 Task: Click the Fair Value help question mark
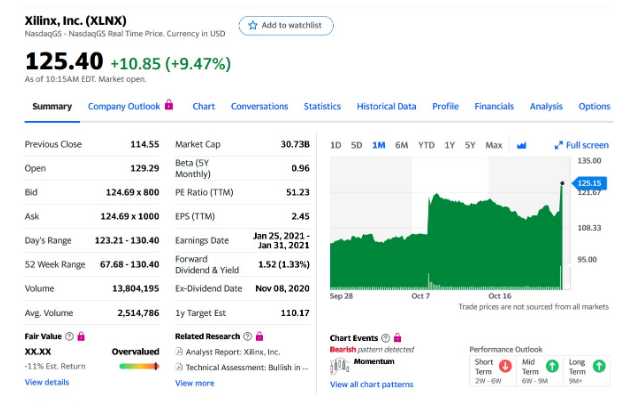coord(66,337)
